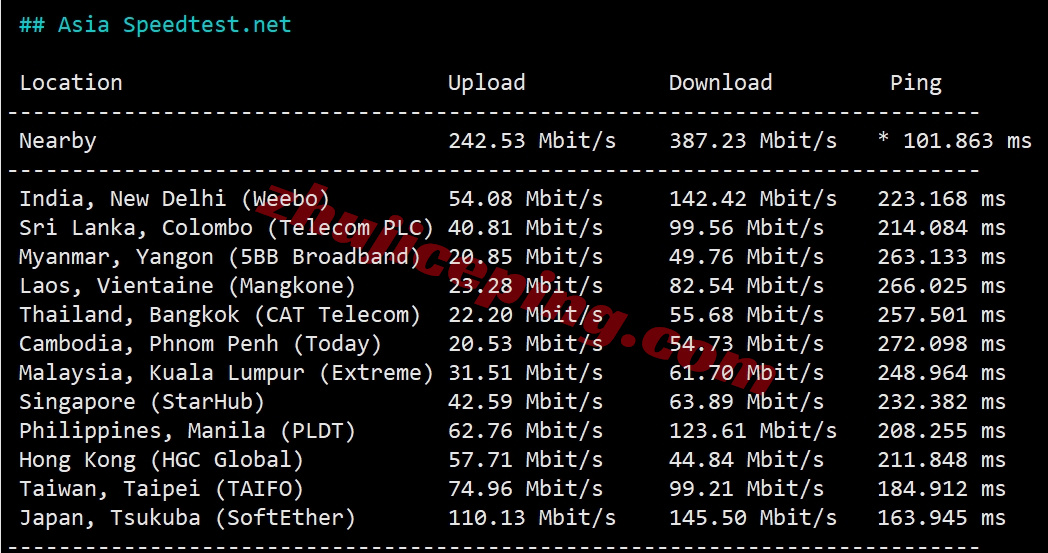This screenshot has width=1048, height=553.
Task: Click the Nearby 242.53 Mbit/s upload value
Action: pyautogui.click(x=532, y=141)
